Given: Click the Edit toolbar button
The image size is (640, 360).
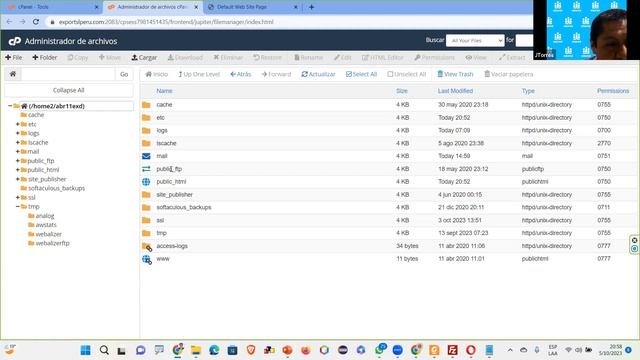Looking at the screenshot, I should click(x=342, y=58).
